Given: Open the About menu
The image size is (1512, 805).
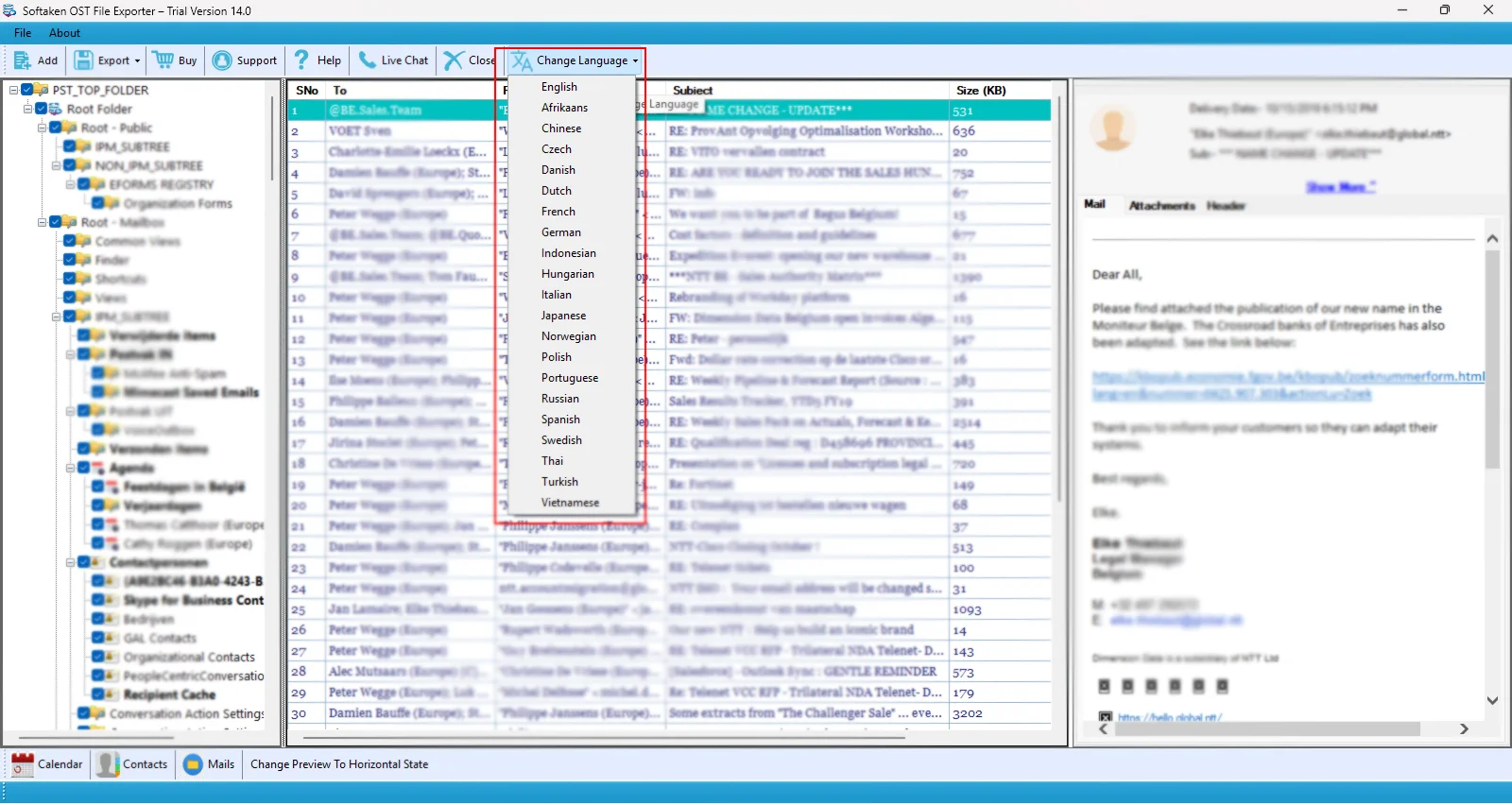Looking at the screenshot, I should [64, 33].
